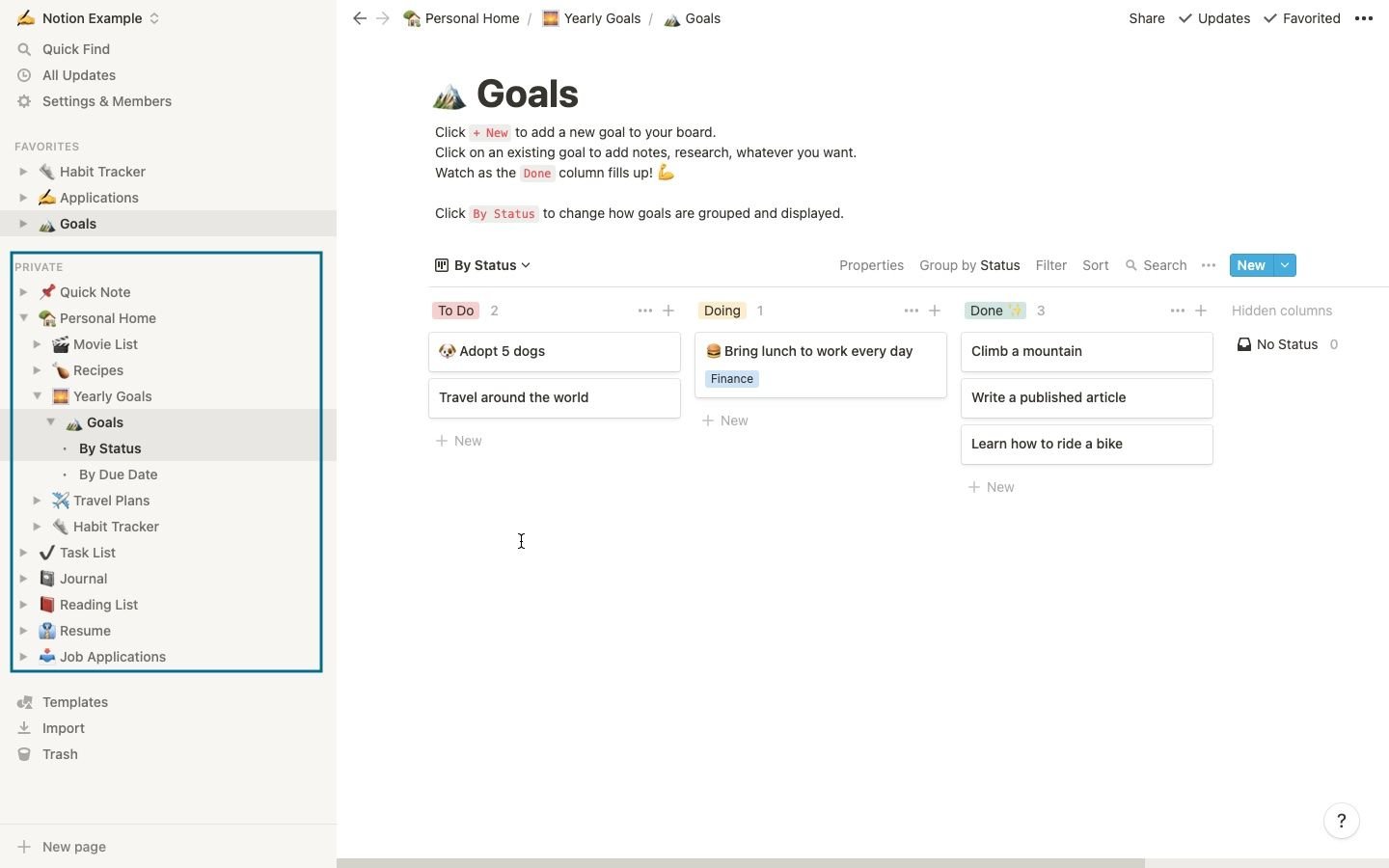Open the Filter menu
This screenshot has width=1389, height=868.
(x=1050, y=265)
